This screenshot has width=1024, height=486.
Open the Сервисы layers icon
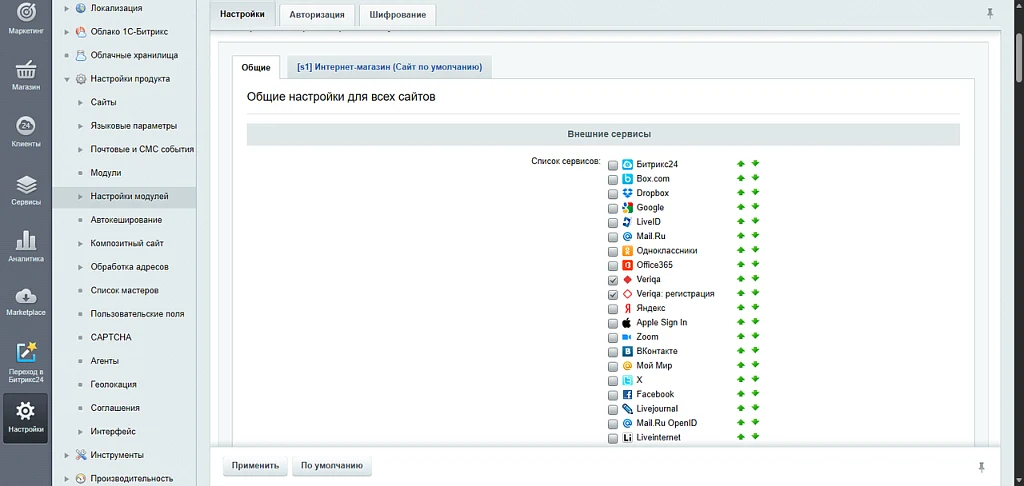coord(26,184)
